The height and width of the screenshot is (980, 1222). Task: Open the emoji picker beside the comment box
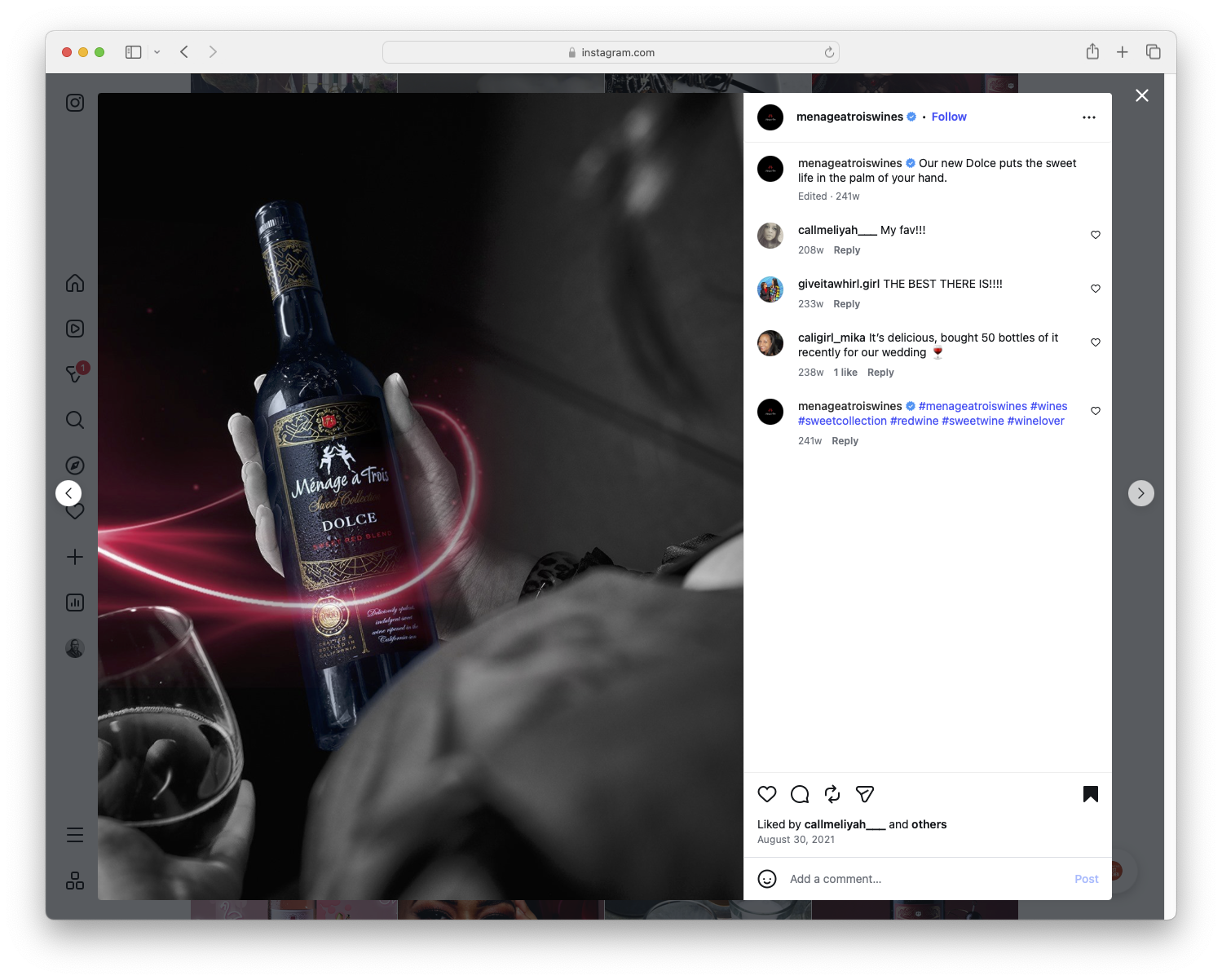766,880
